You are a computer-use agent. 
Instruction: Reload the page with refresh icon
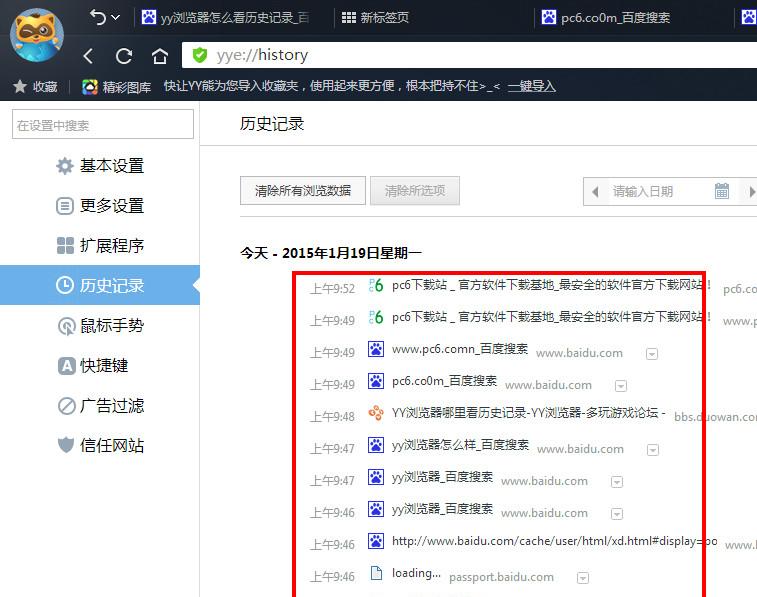(124, 56)
